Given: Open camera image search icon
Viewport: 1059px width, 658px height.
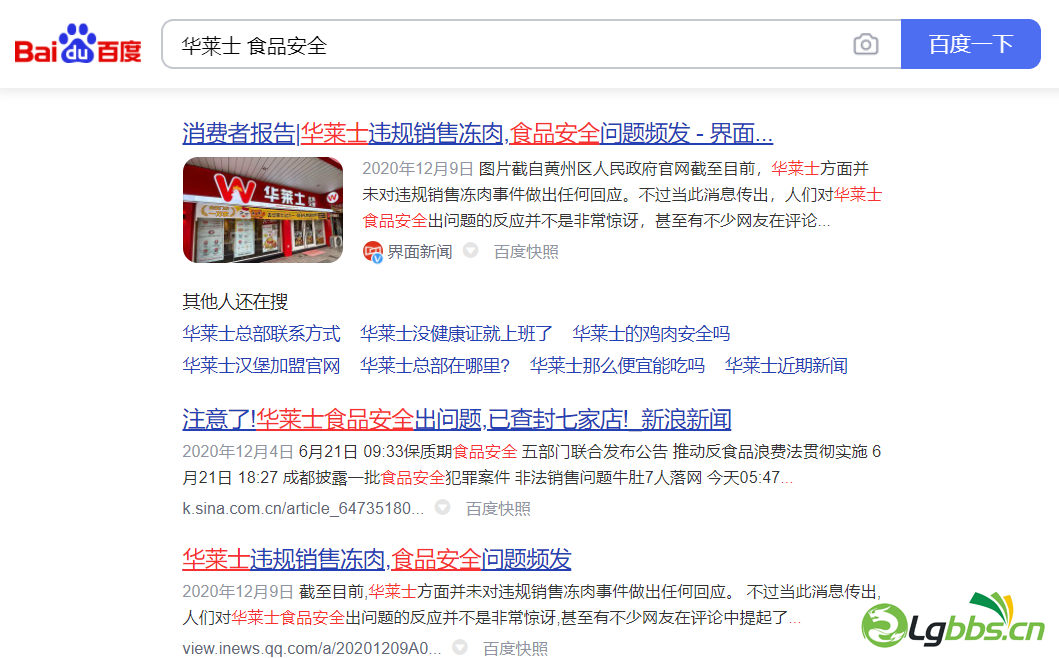Looking at the screenshot, I should tap(865, 45).
